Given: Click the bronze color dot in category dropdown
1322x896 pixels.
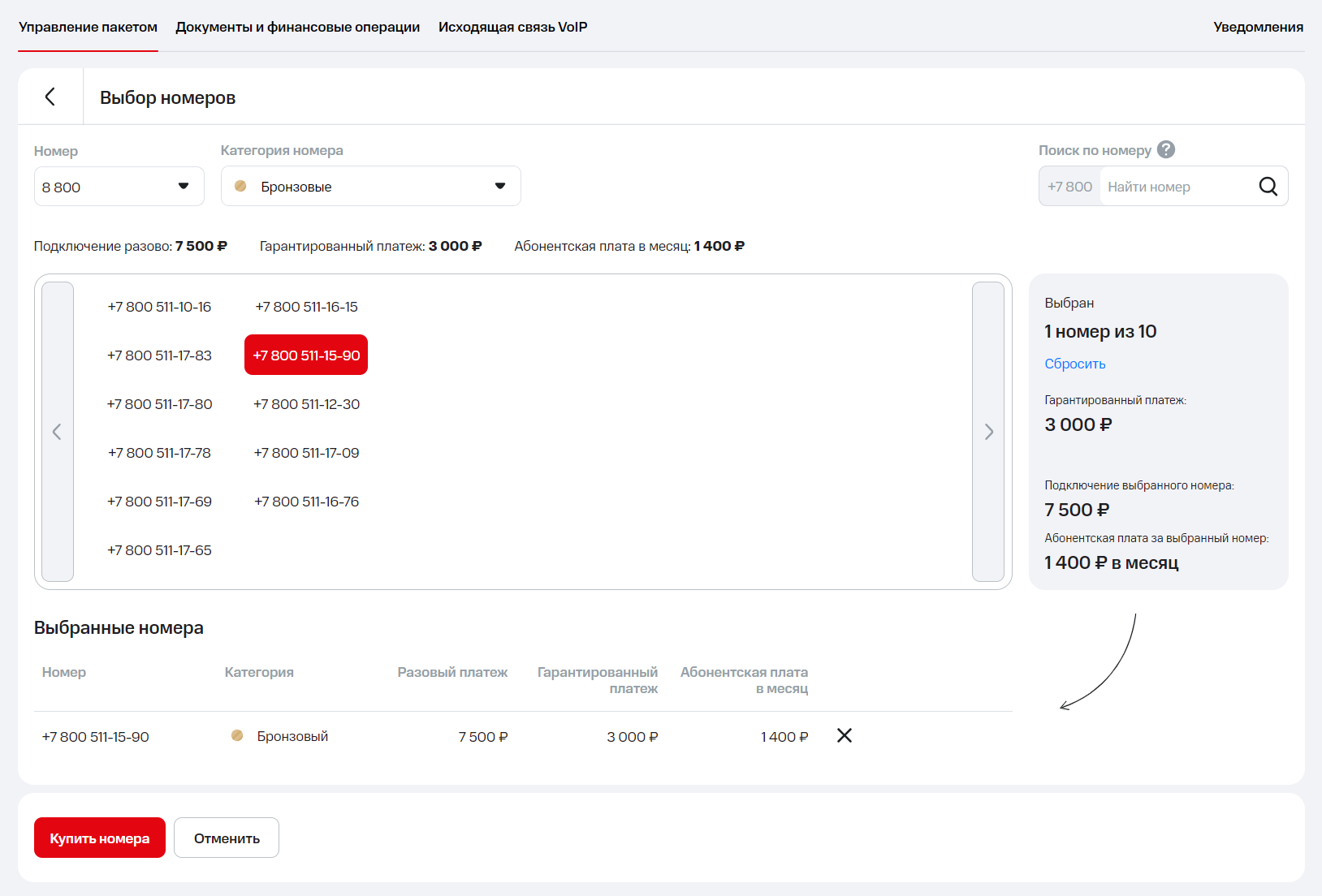Looking at the screenshot, I should pos(240,187).
